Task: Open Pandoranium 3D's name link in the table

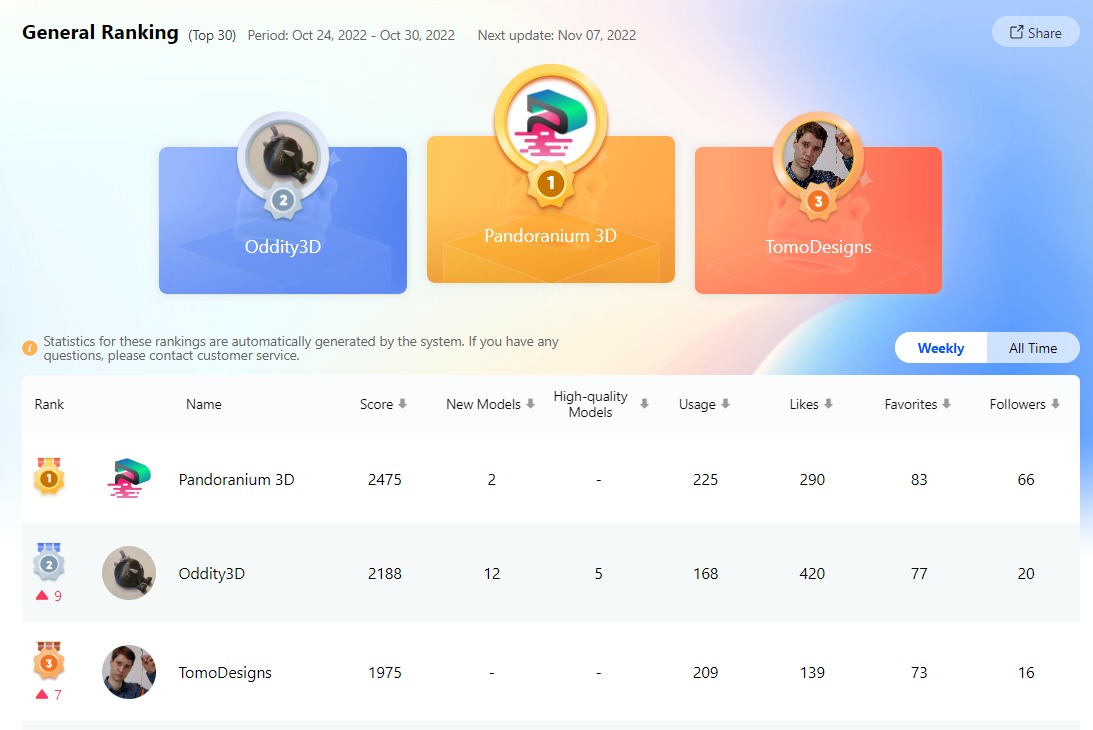Action: click(x=235, y=479)
